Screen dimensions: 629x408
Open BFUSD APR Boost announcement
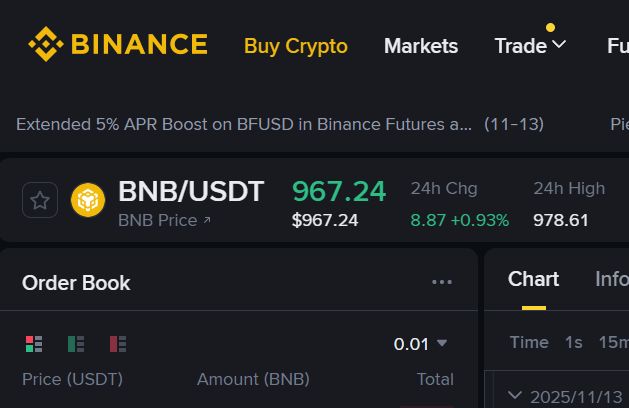244,124
